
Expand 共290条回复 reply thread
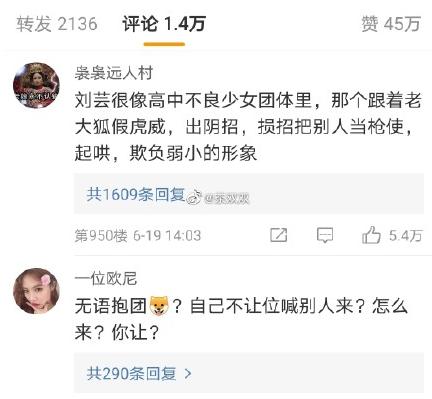131,373
